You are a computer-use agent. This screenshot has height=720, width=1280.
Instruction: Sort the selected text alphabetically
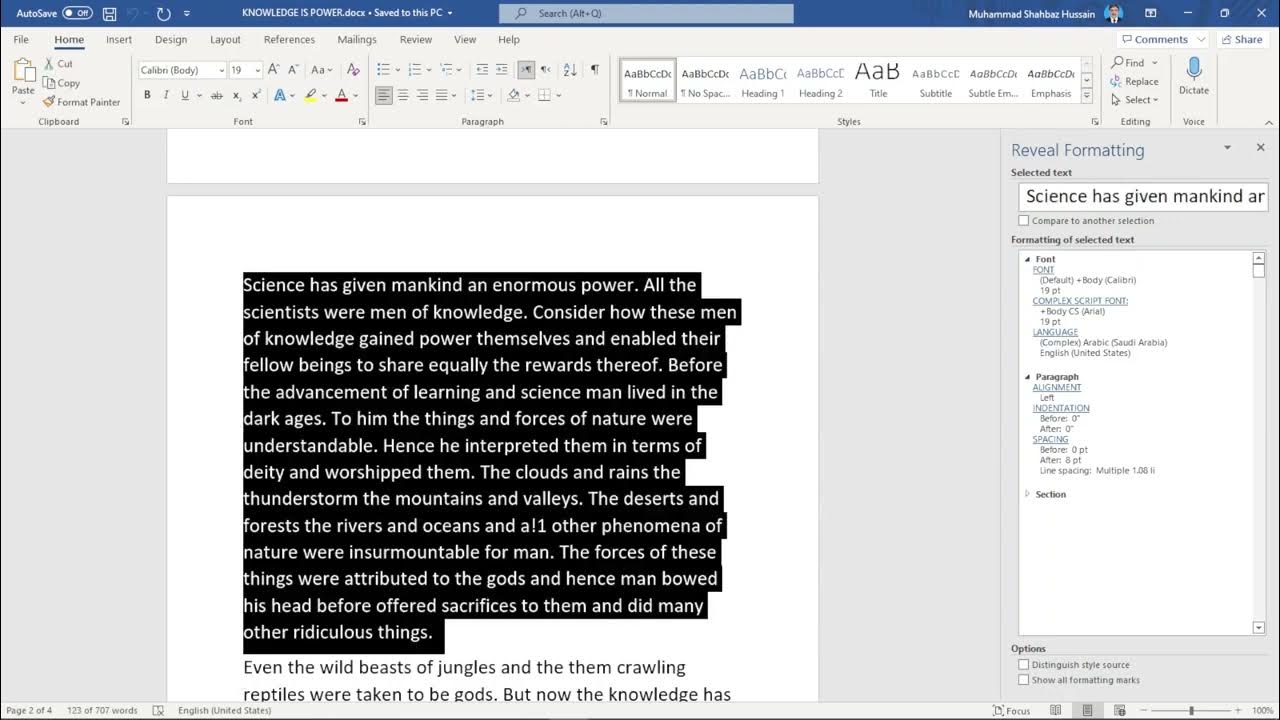pyautogui.click(x=570, y=70)
